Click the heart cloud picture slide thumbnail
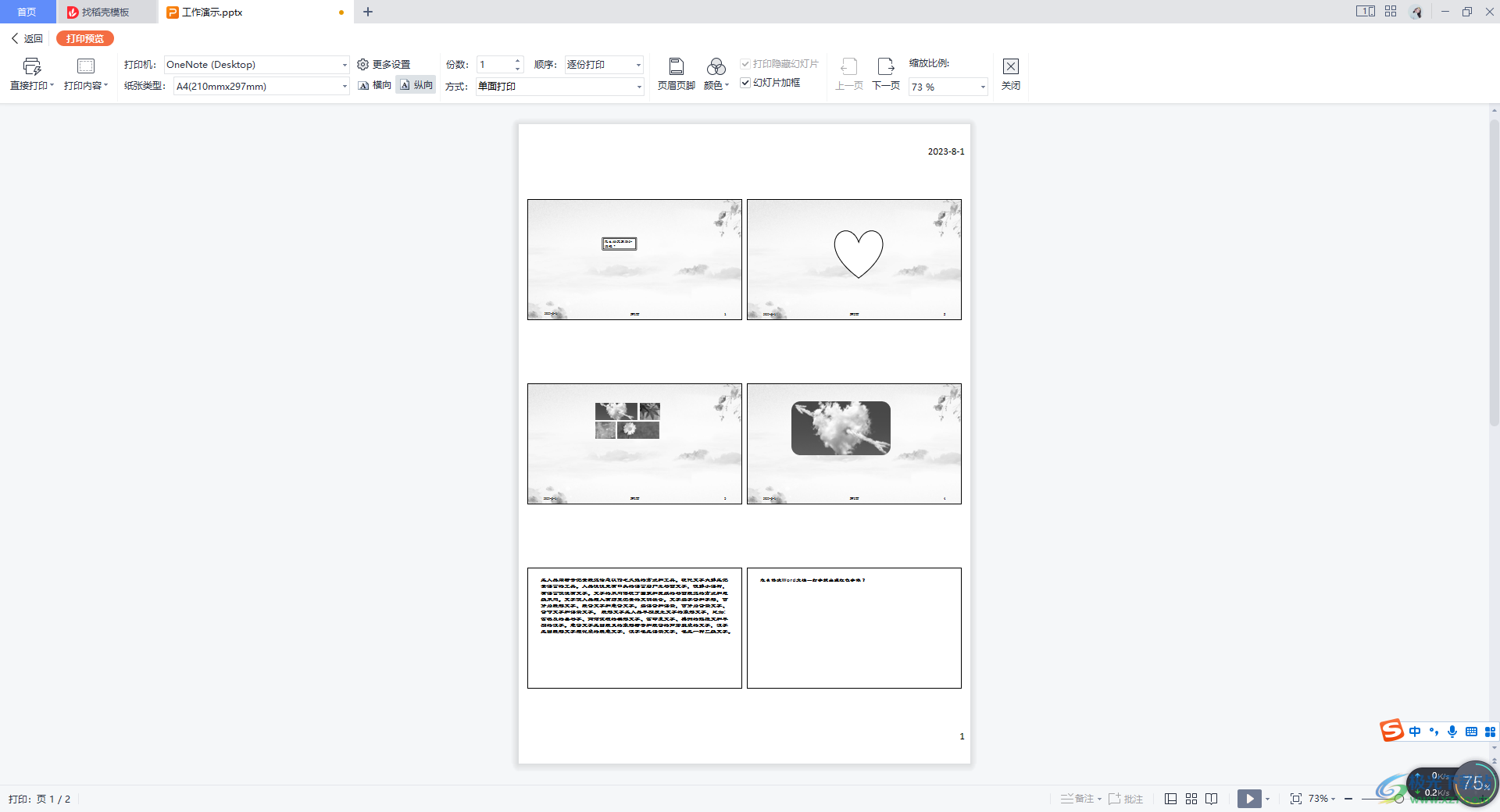This screenshot has height=812, width=1500. [x=854, y=443]
